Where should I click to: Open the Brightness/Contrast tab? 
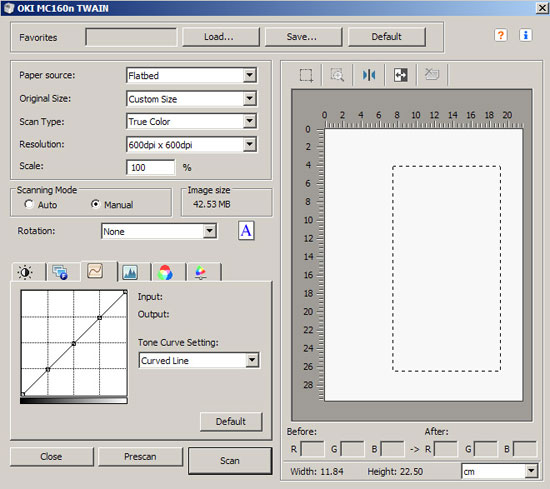pyautogui.click(x=26, y=272)
